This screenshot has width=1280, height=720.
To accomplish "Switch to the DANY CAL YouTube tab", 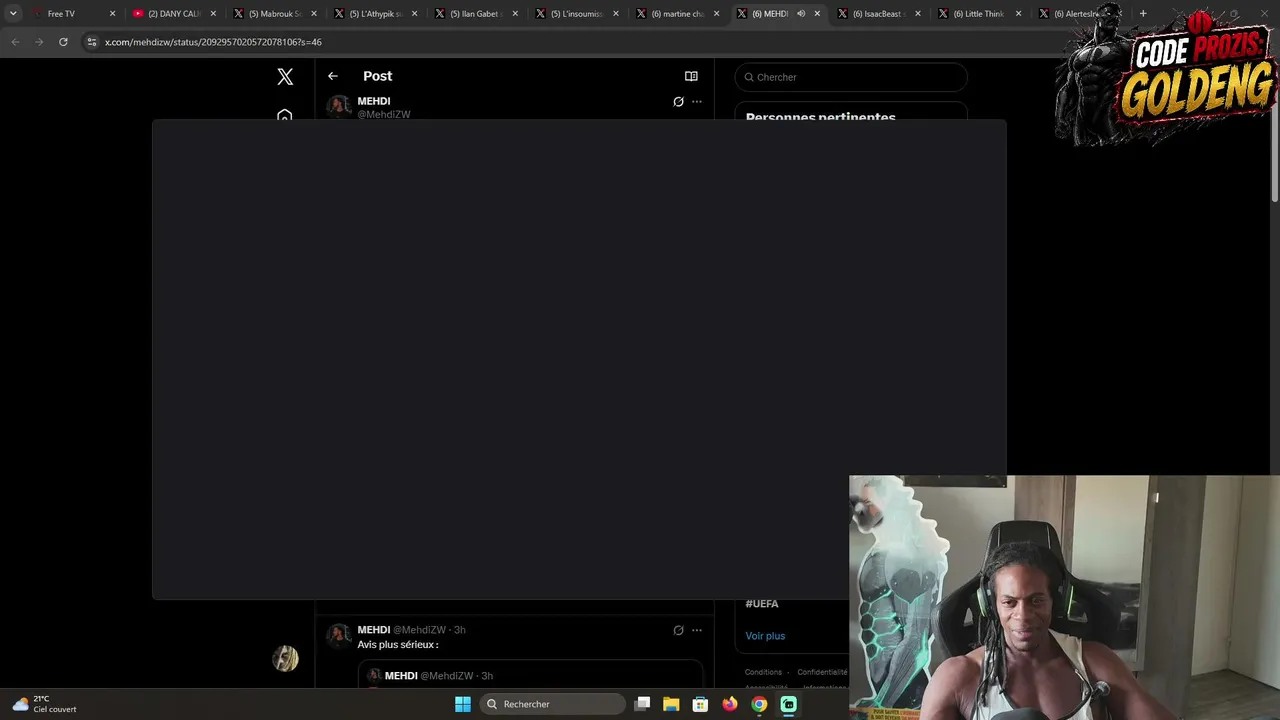I will (x=174, y=14).
